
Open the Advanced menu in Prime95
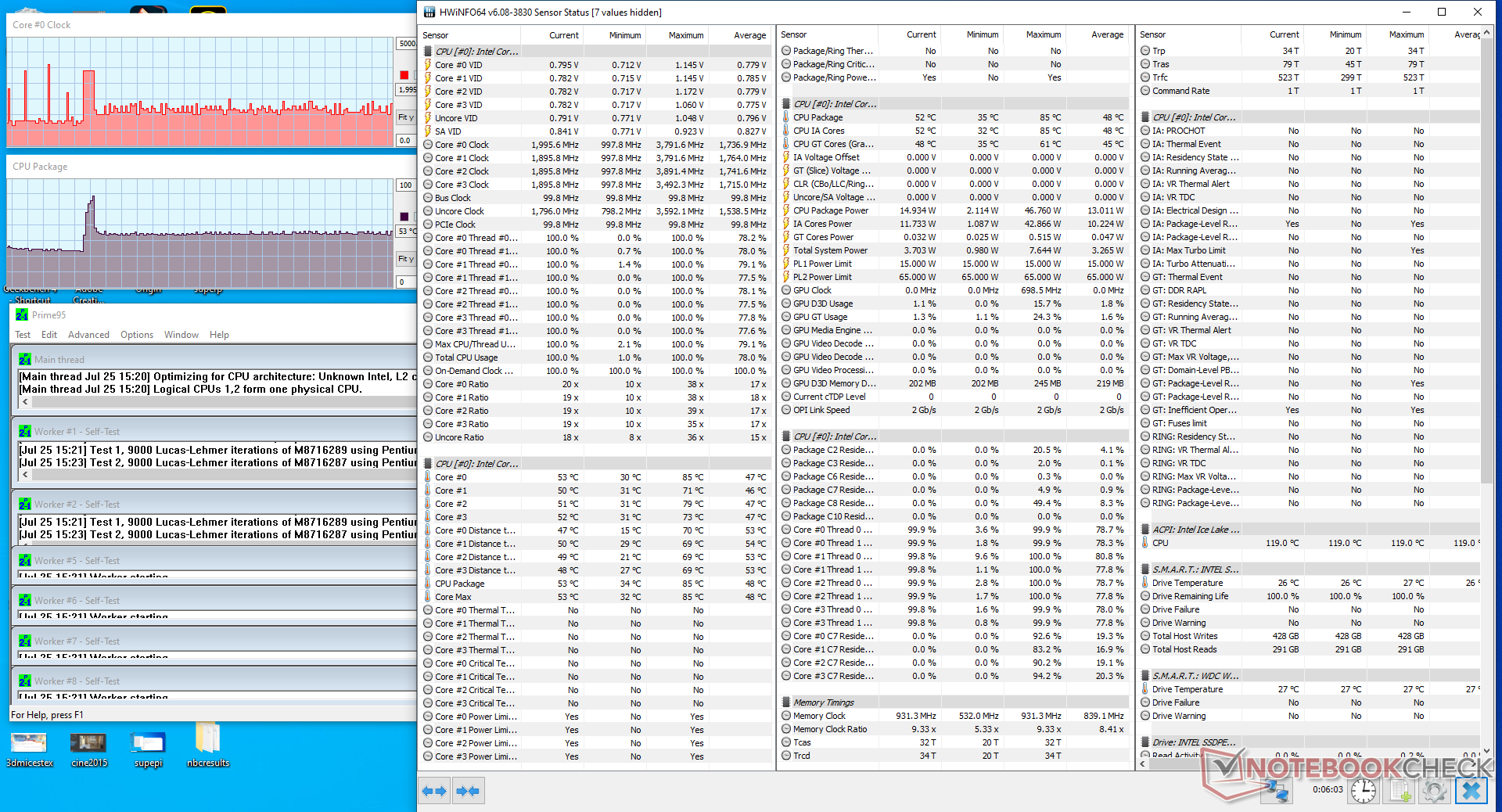[x=88, y=335]
